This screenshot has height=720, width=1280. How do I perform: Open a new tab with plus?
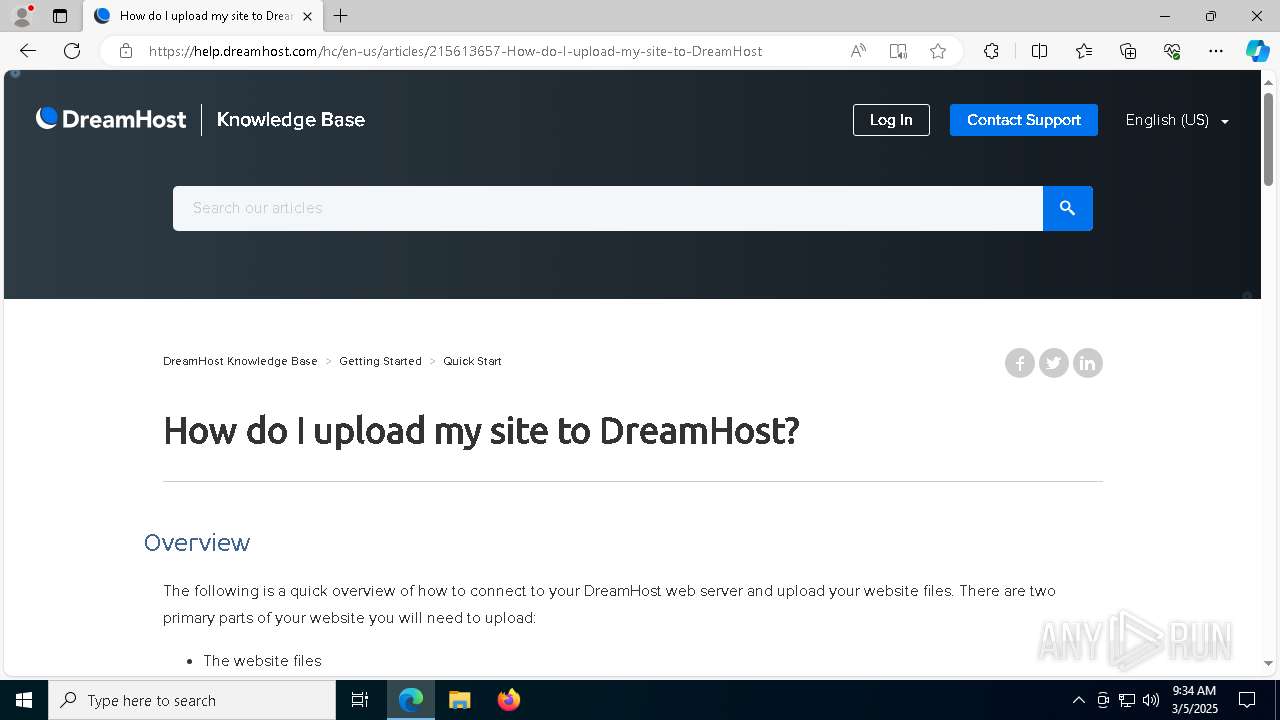pyautogui.click(x=341, y=16)
